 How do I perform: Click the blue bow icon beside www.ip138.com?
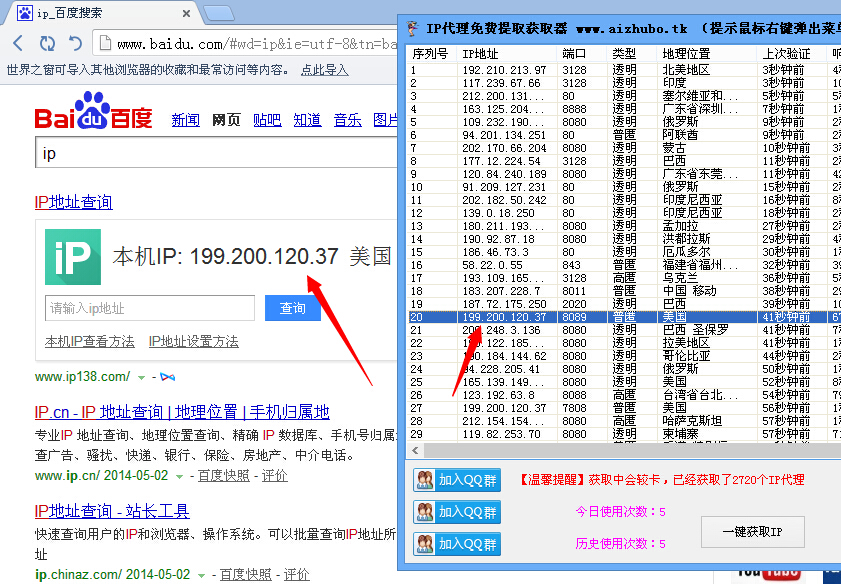point(167,377)
